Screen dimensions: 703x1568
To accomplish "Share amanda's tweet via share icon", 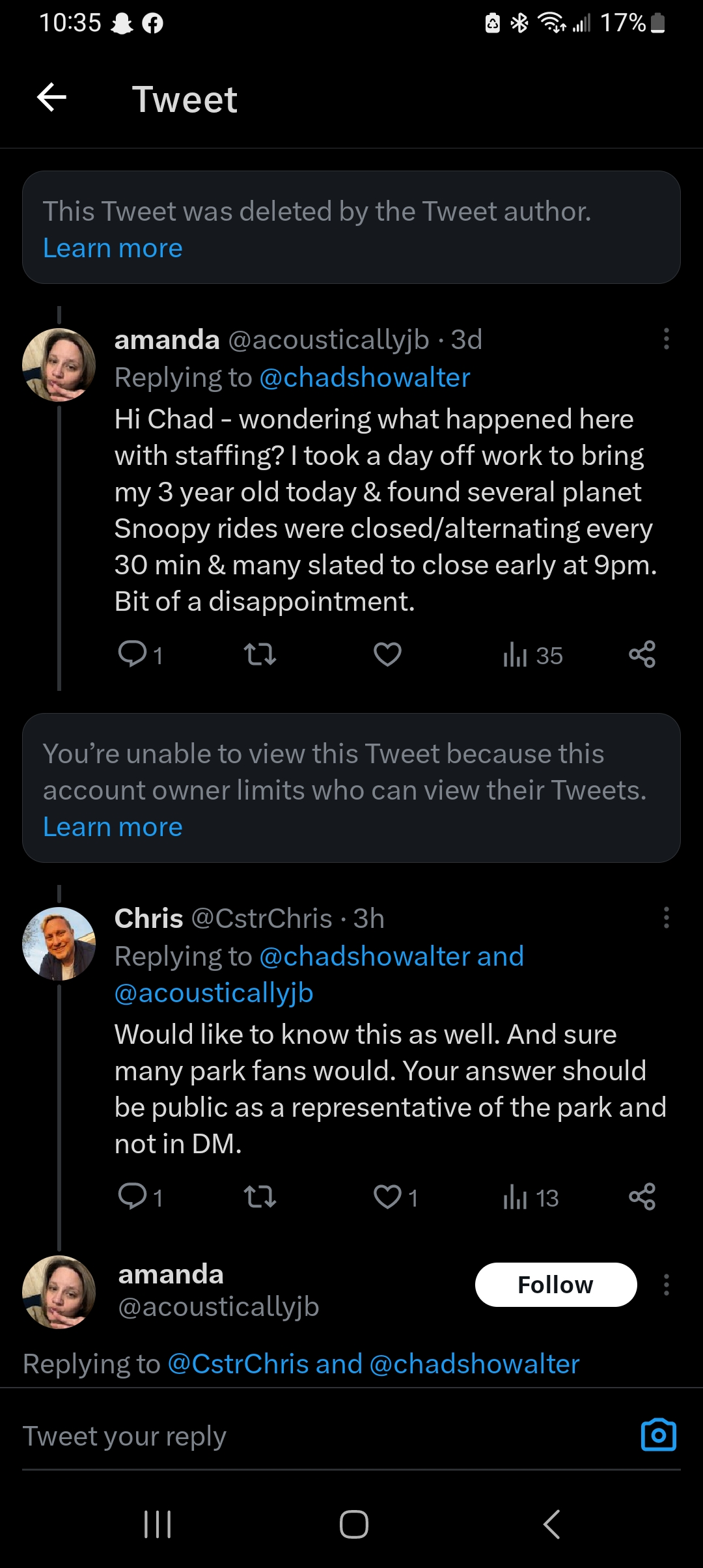I will click(642, 654).
